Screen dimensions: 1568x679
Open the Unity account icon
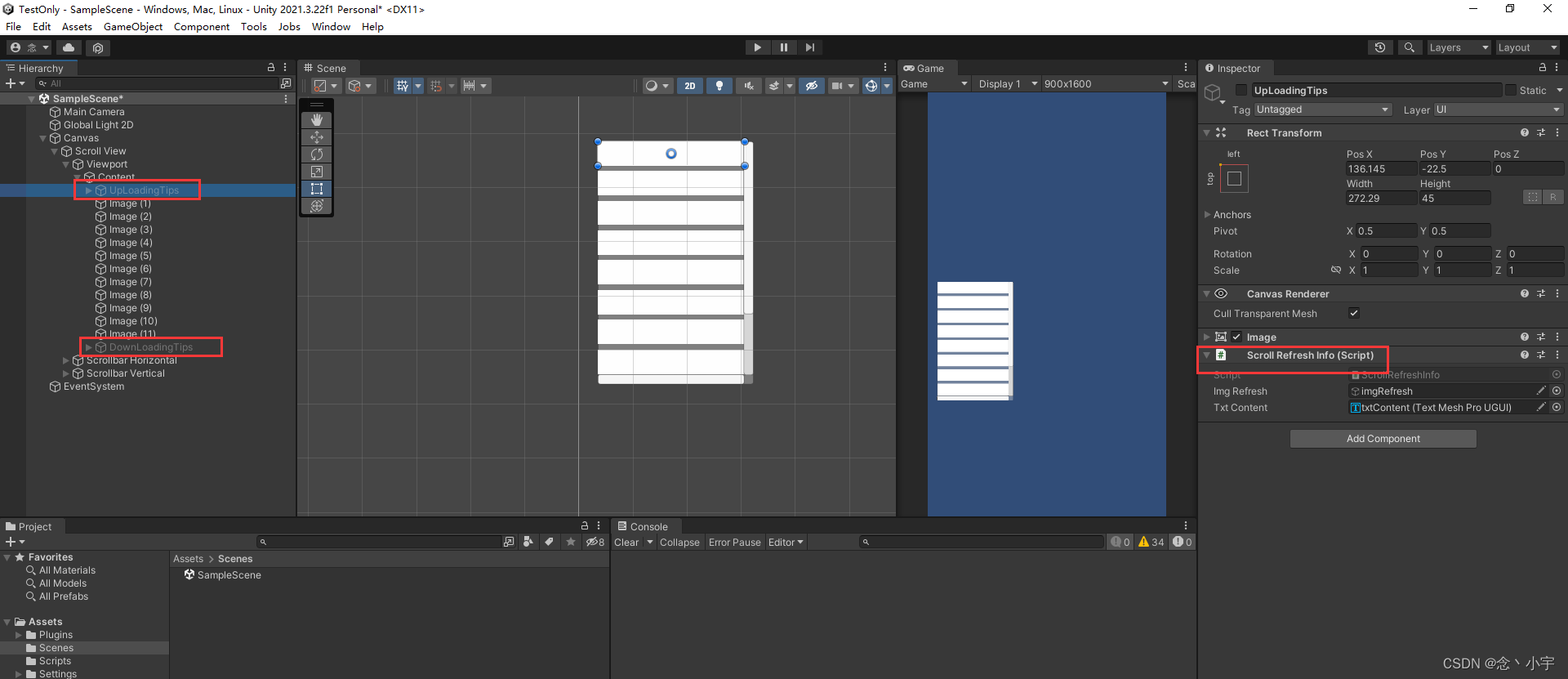pos(16,47)
